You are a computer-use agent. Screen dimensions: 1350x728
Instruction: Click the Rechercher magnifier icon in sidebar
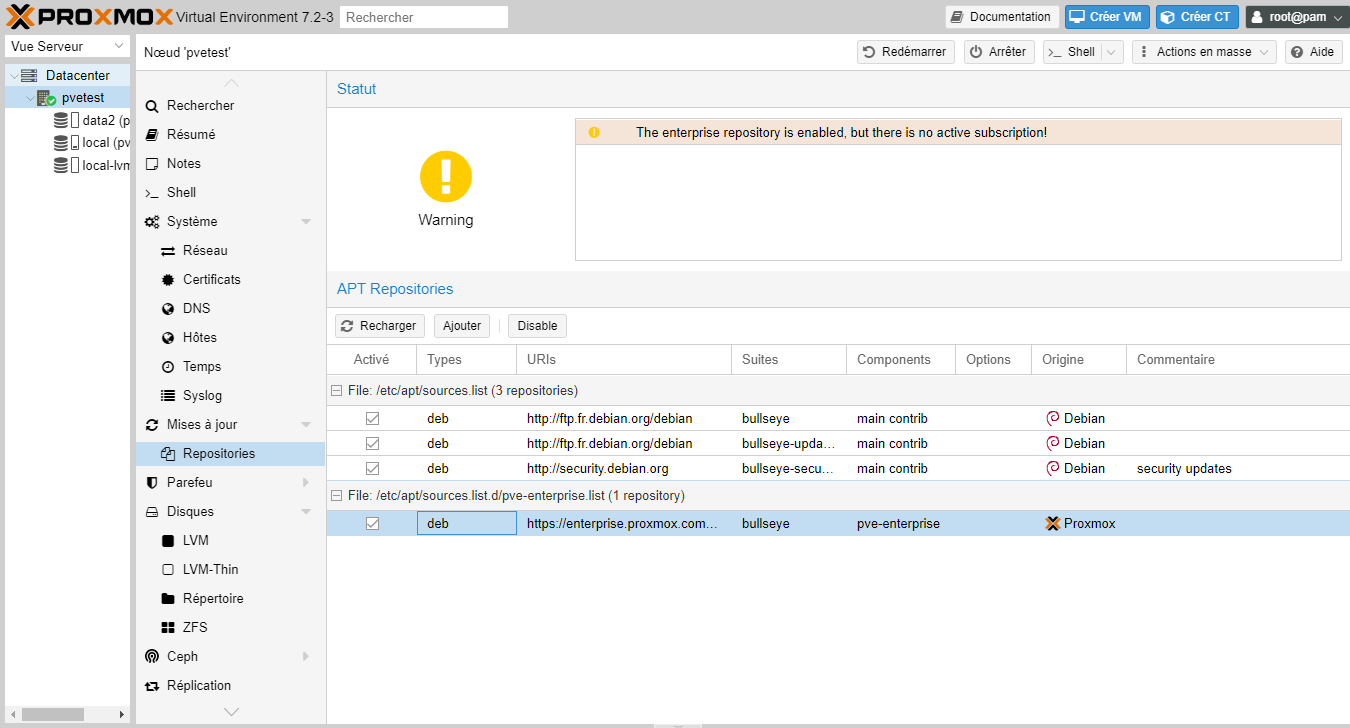152,106
